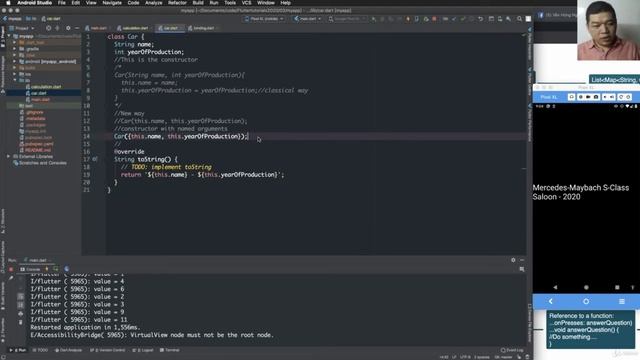640x360 pixels.
Task: Click the print icon in console sidebar
Action: tap(21, 313)
